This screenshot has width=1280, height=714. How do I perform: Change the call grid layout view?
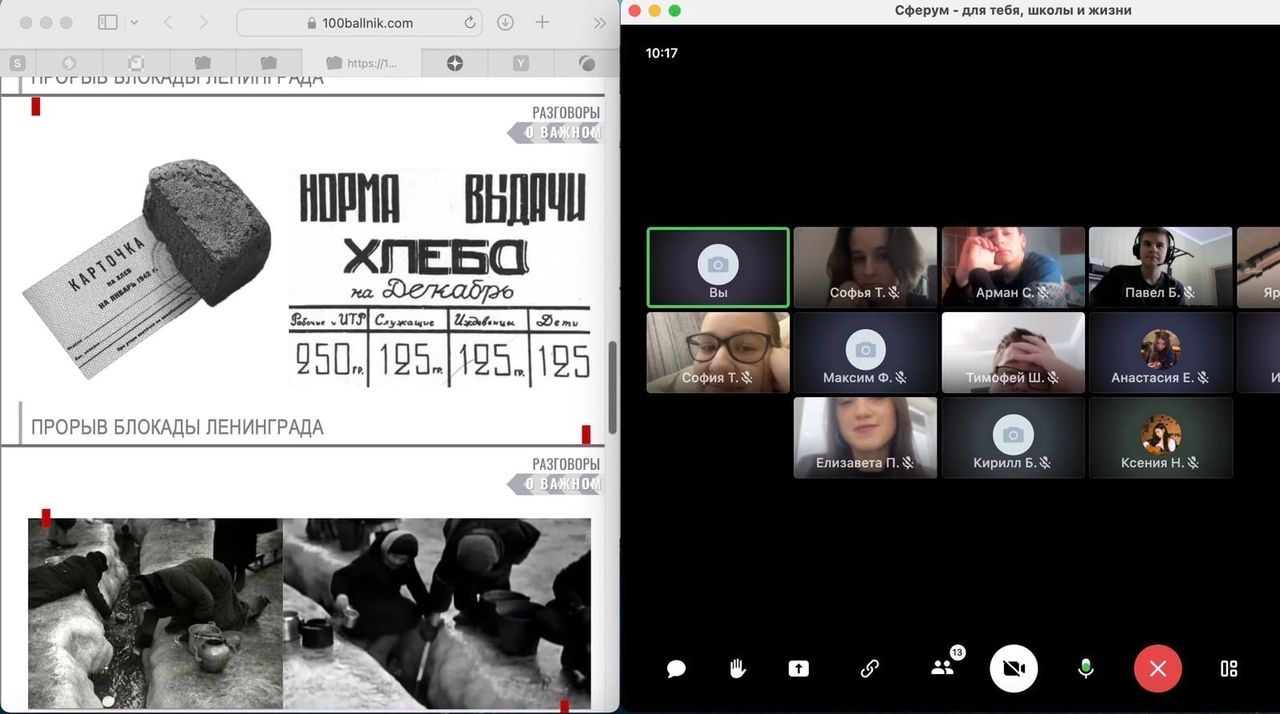point(1229,669)
